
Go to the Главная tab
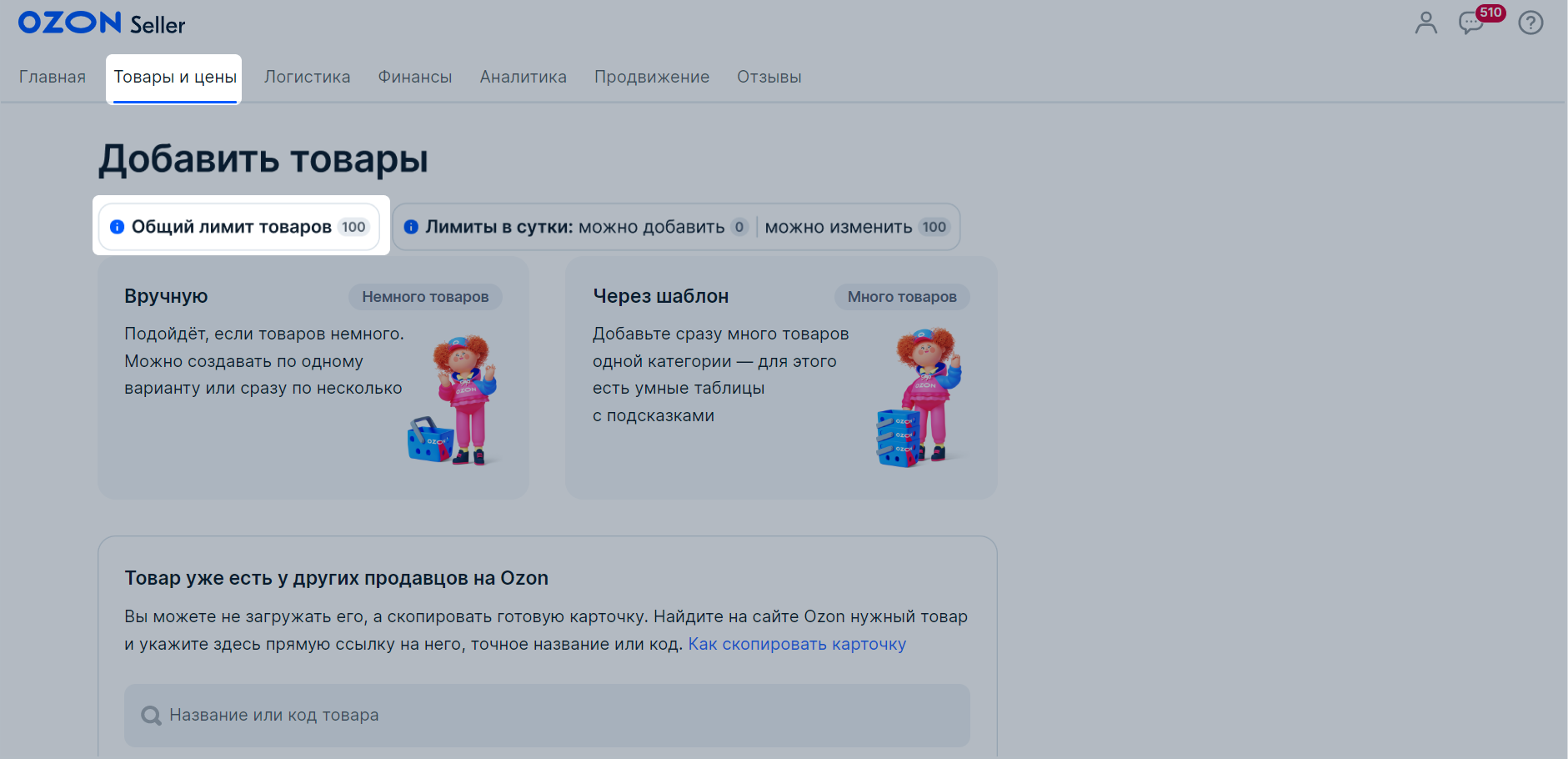coord(53,77)
